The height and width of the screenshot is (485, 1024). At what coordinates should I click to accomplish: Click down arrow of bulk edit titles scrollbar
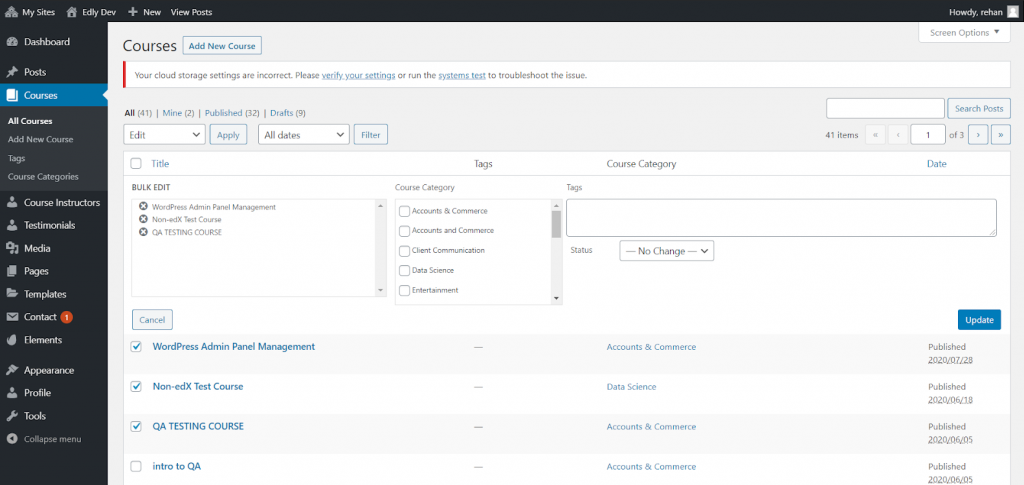point(381,290)
